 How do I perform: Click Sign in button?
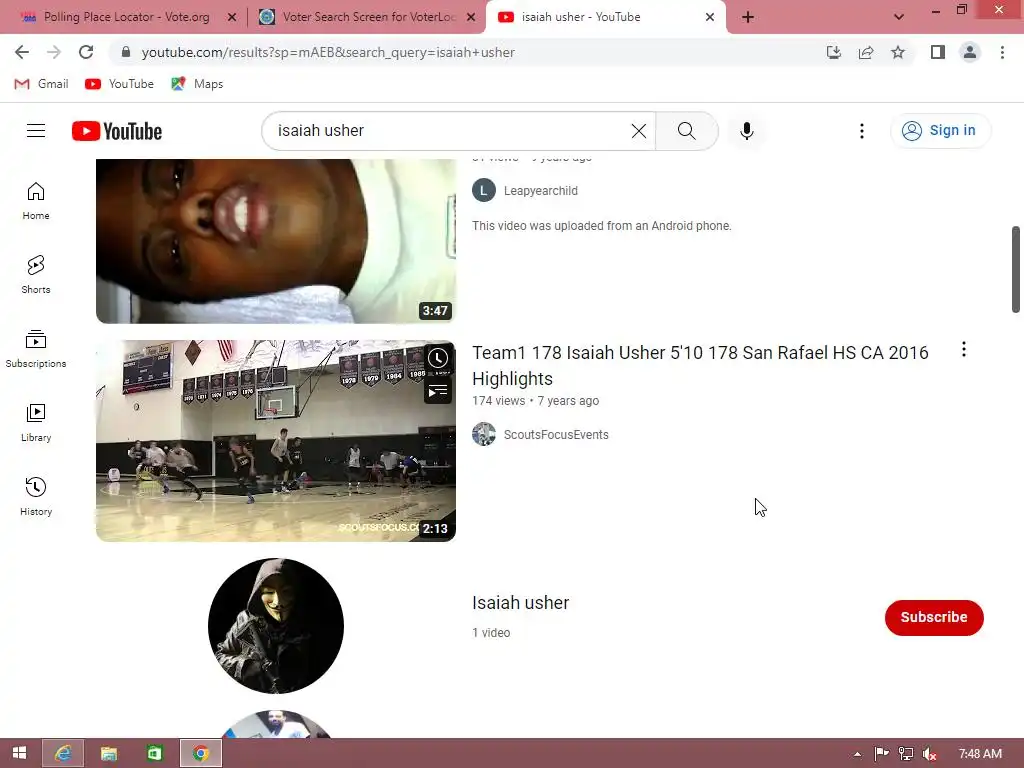[940, 131]
